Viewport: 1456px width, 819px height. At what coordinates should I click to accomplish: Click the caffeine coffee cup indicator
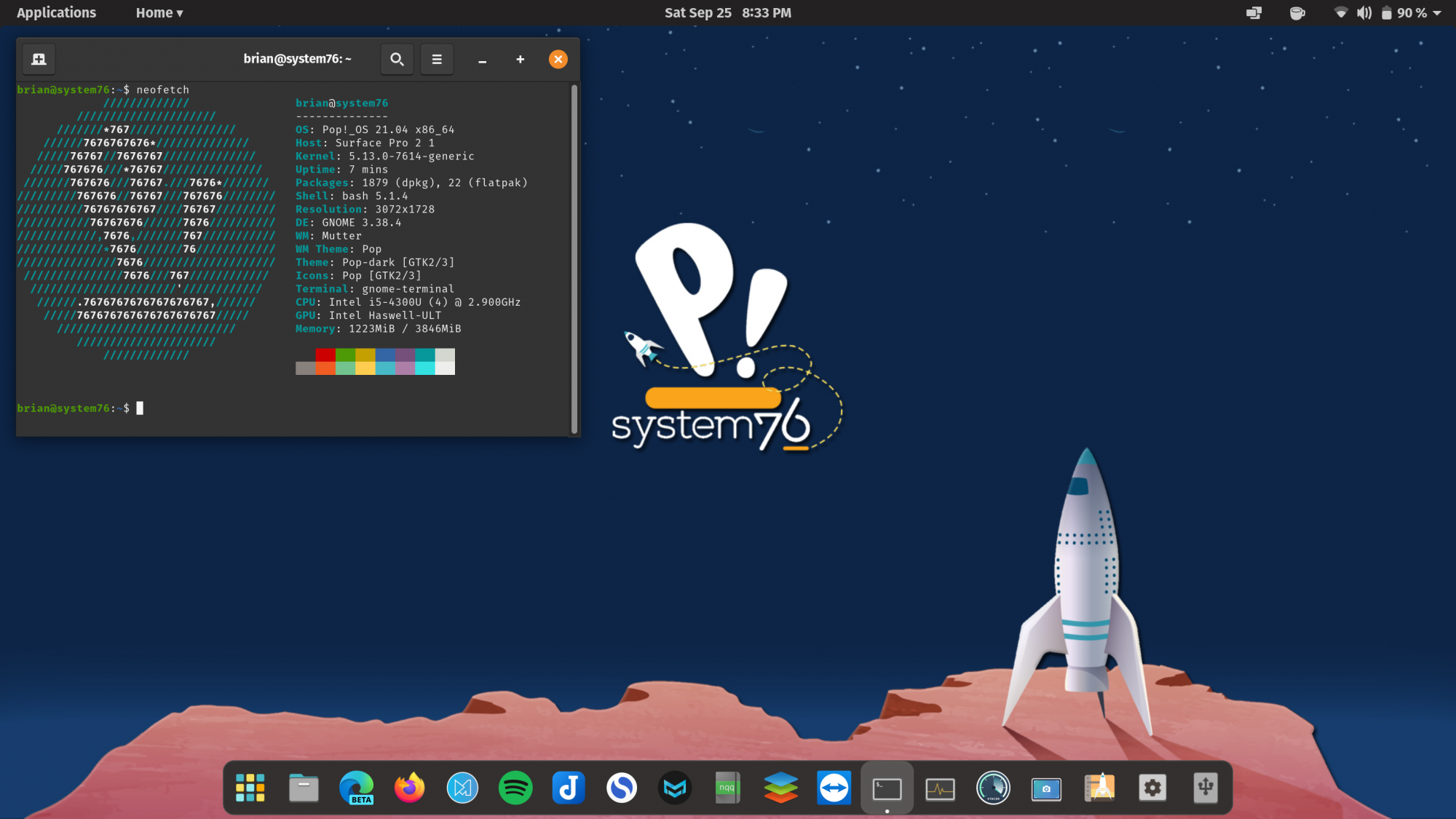pos(1297,13)
